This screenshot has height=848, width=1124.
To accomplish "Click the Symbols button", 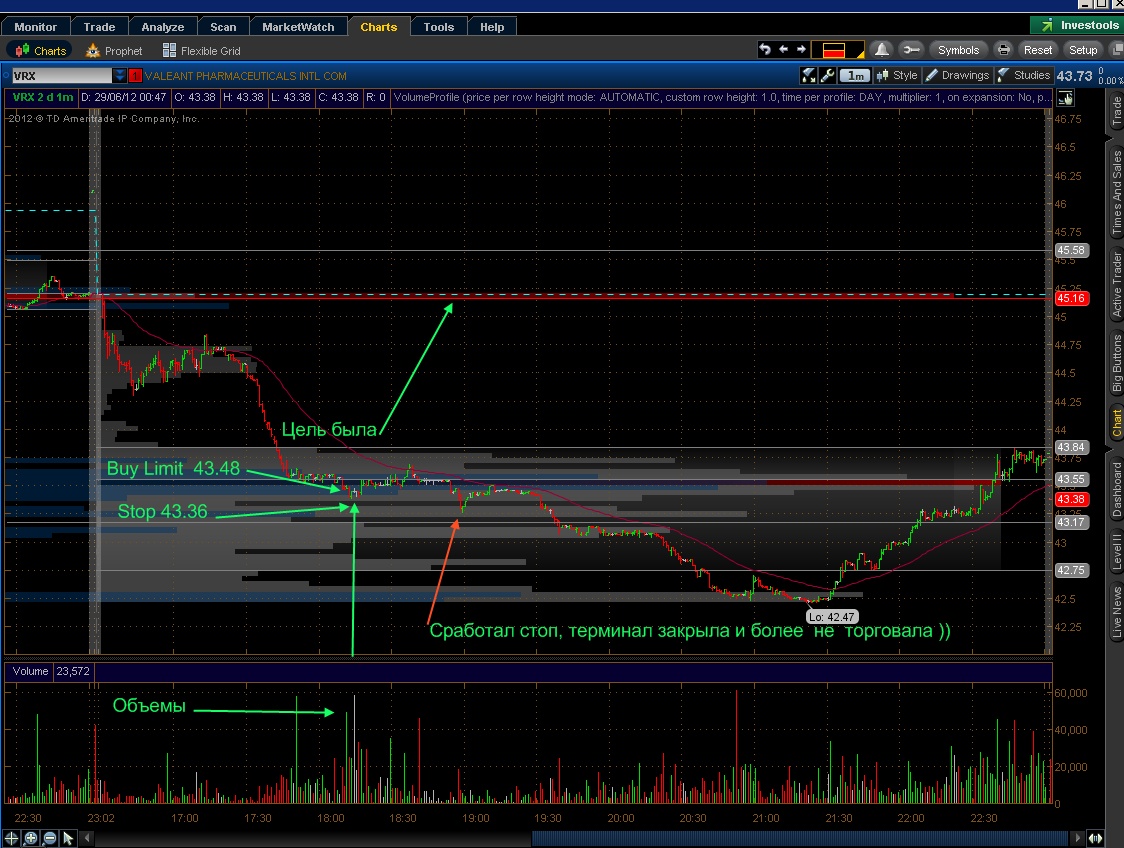I will tap(958, 49).
